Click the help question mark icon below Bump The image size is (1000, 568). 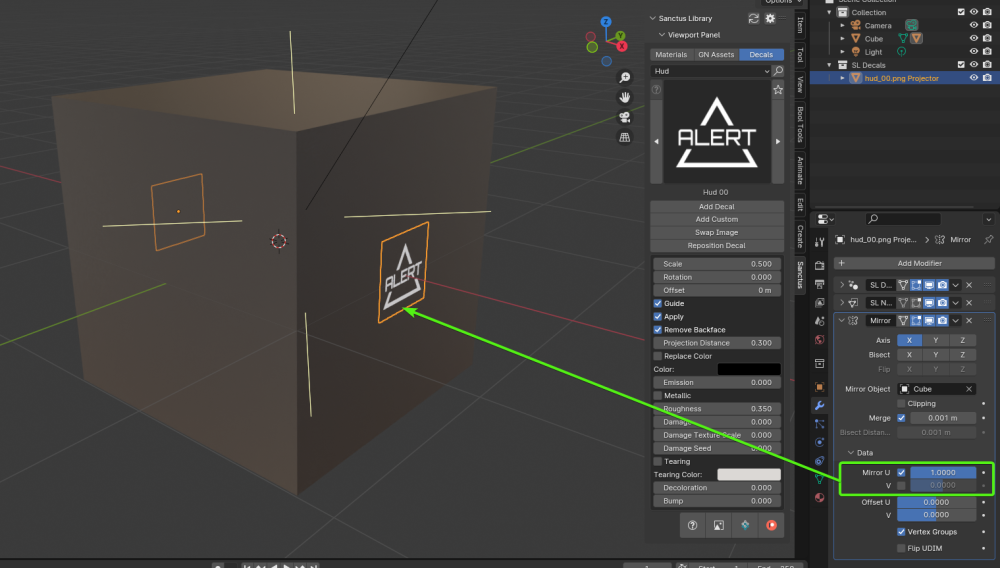693,525
